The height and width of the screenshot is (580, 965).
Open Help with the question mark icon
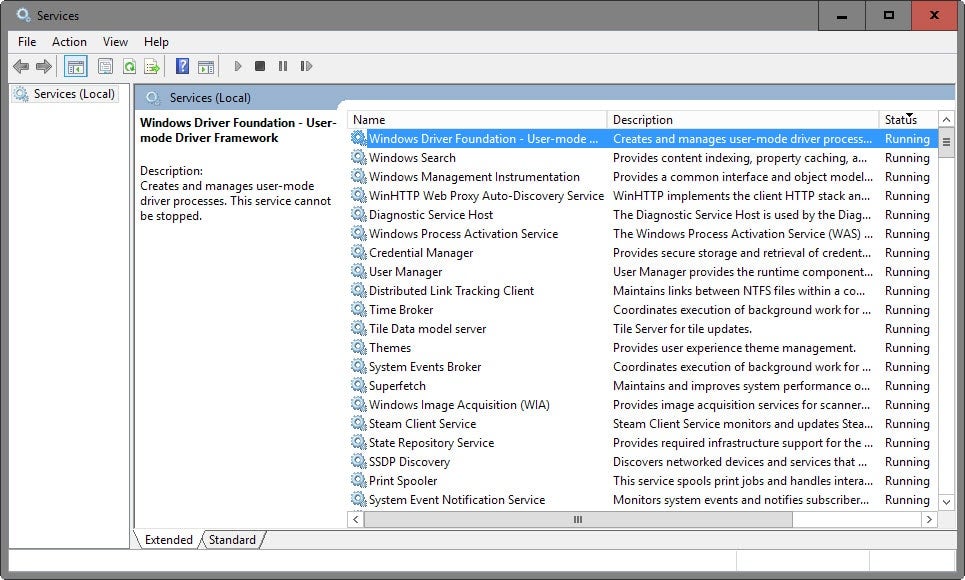point(182,66)
